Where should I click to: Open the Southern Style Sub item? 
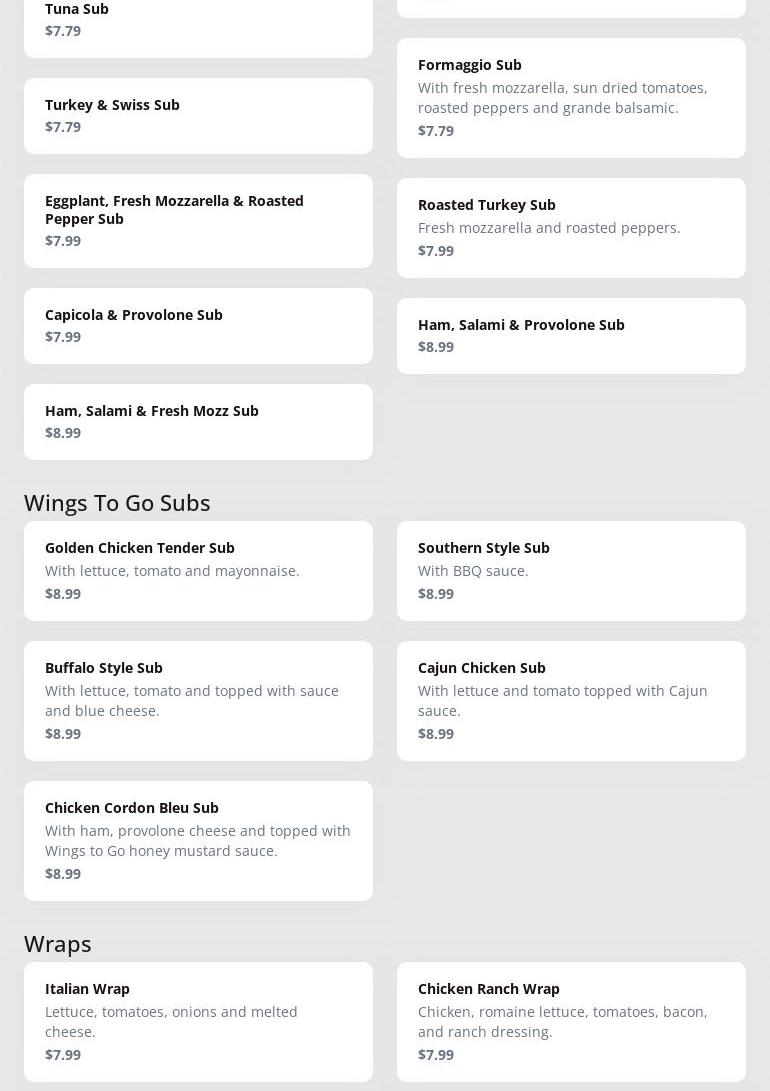pos(571,571)
